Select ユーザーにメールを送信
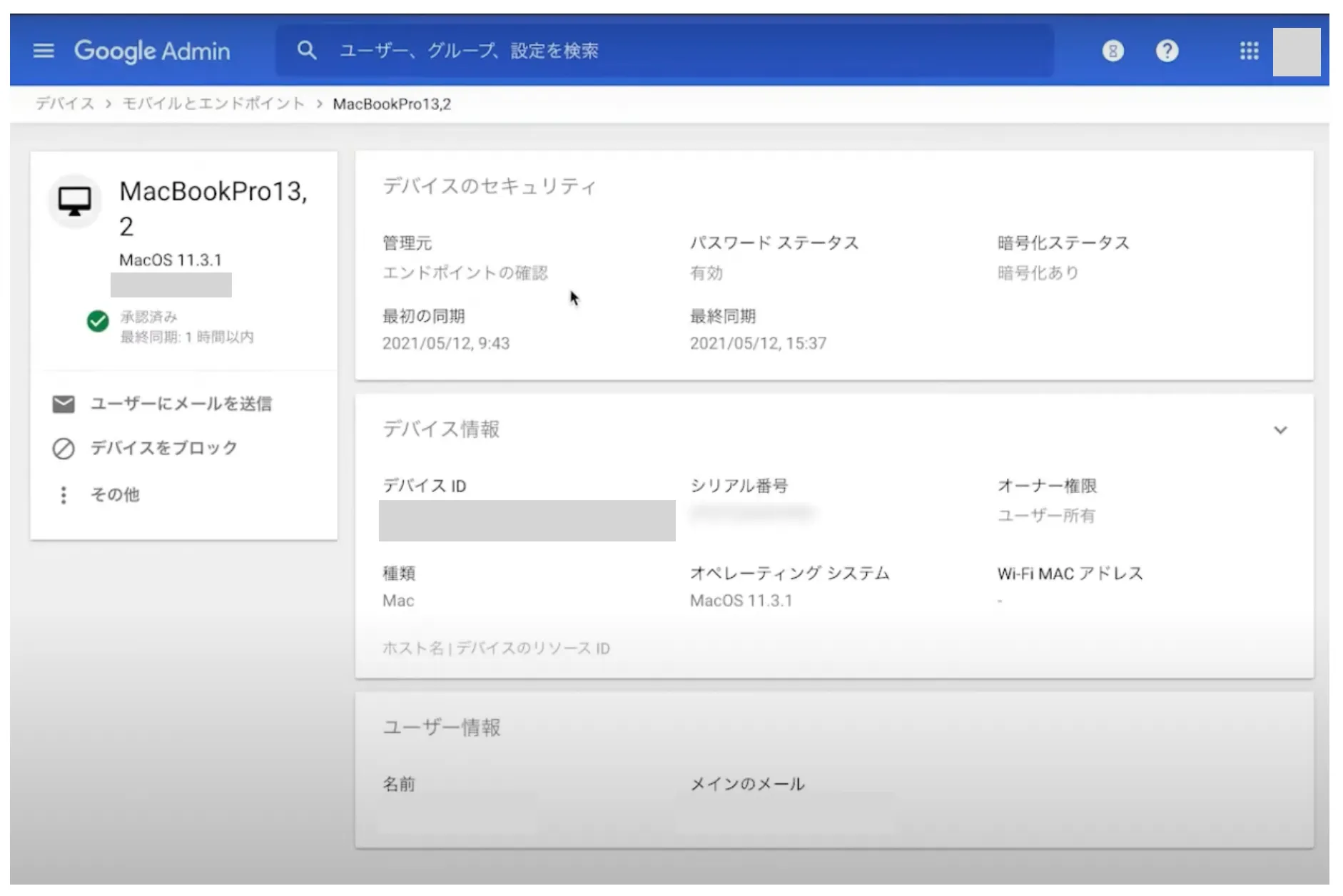The width and height of the screenshot is (1343, 896). click(x=181, y=404)
